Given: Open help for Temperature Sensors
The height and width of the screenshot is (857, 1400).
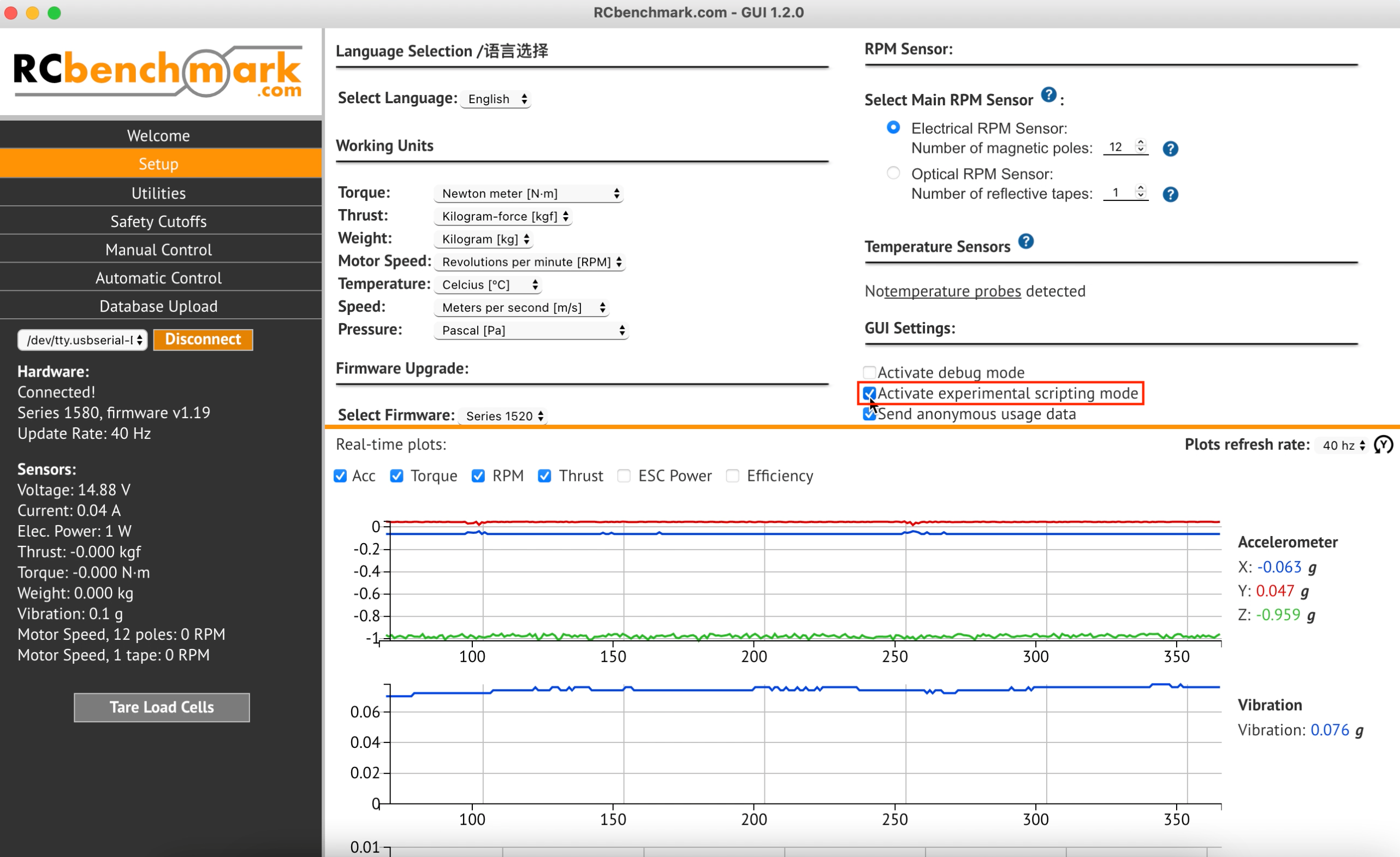Looking at the screenshot, I should coord(1026,241).
